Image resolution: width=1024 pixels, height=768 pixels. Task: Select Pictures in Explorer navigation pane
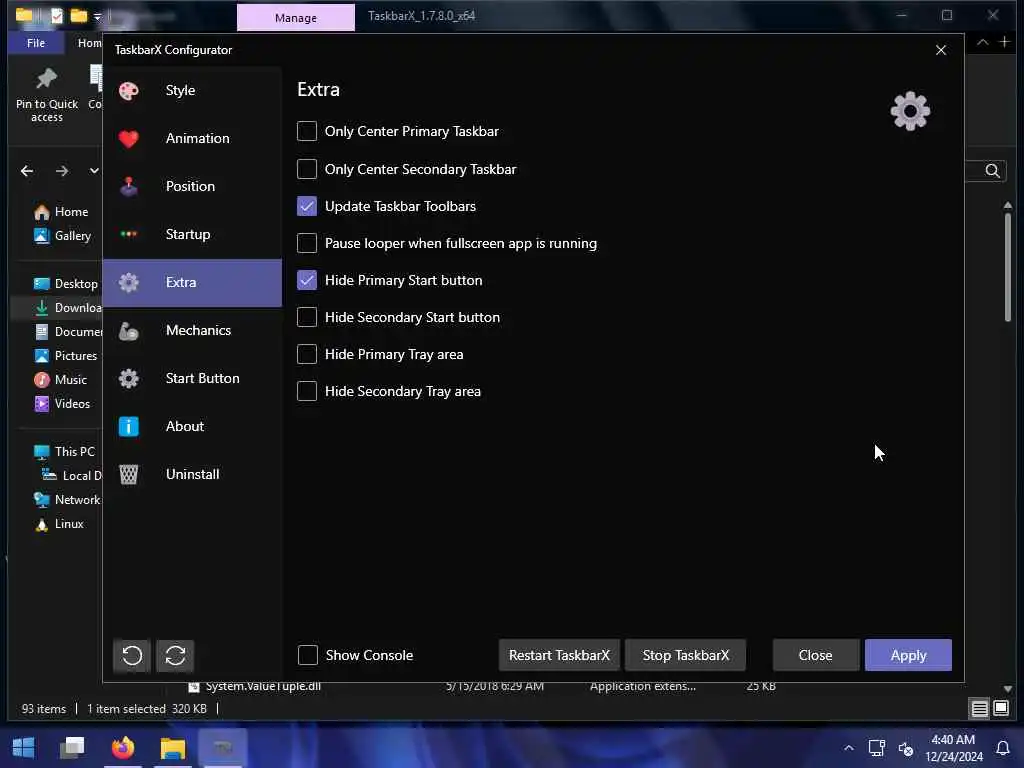click(66, 356)
